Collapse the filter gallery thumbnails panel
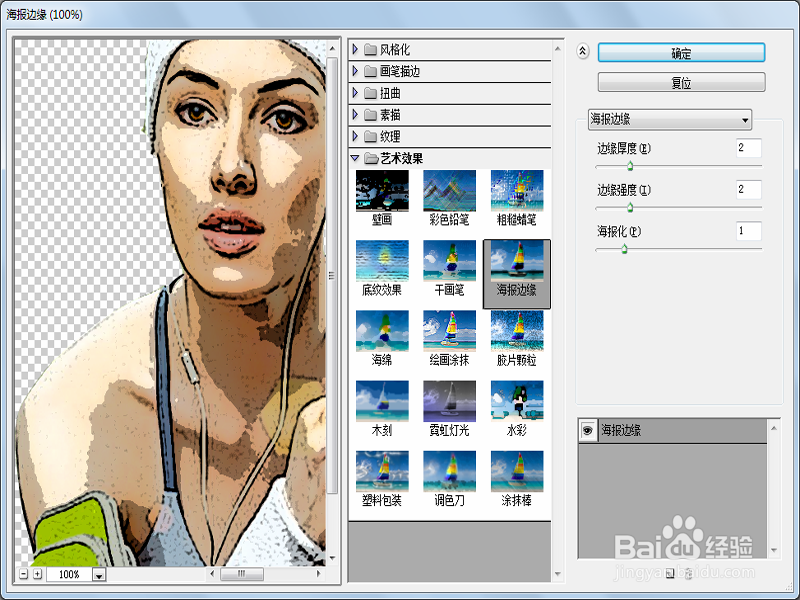Screen dimensions: 800x600 (583, 51)
